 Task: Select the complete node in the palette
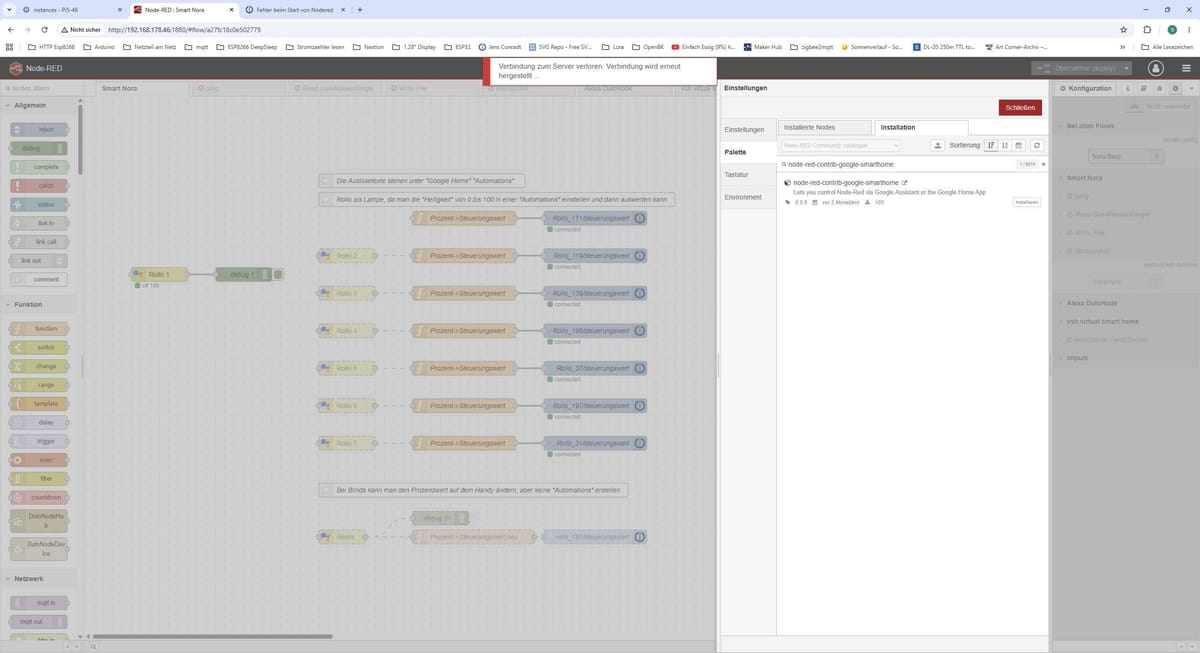[39, 167]
